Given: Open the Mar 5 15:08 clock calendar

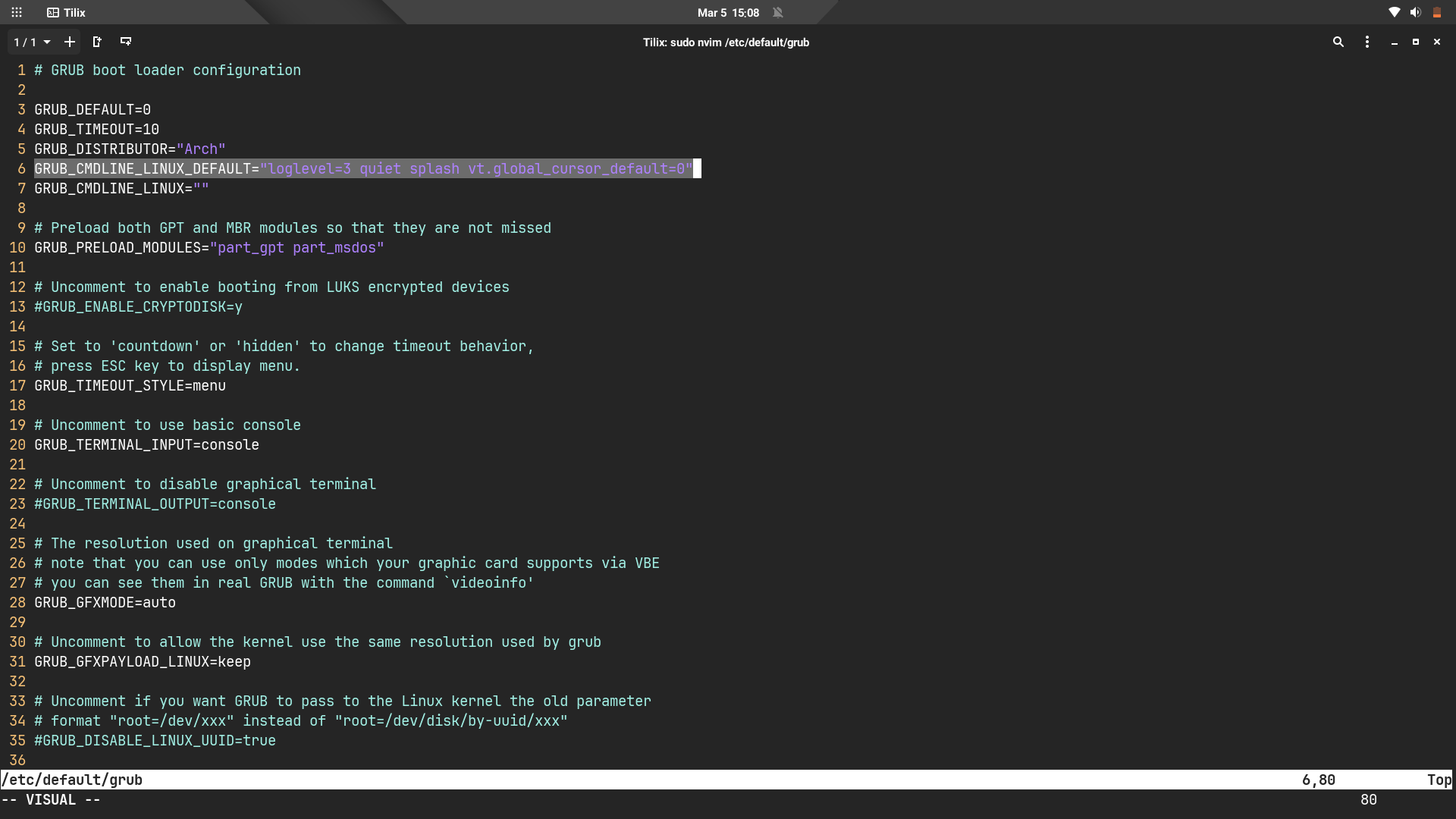Looking at the screenshot, I should (x=728, y=12).
